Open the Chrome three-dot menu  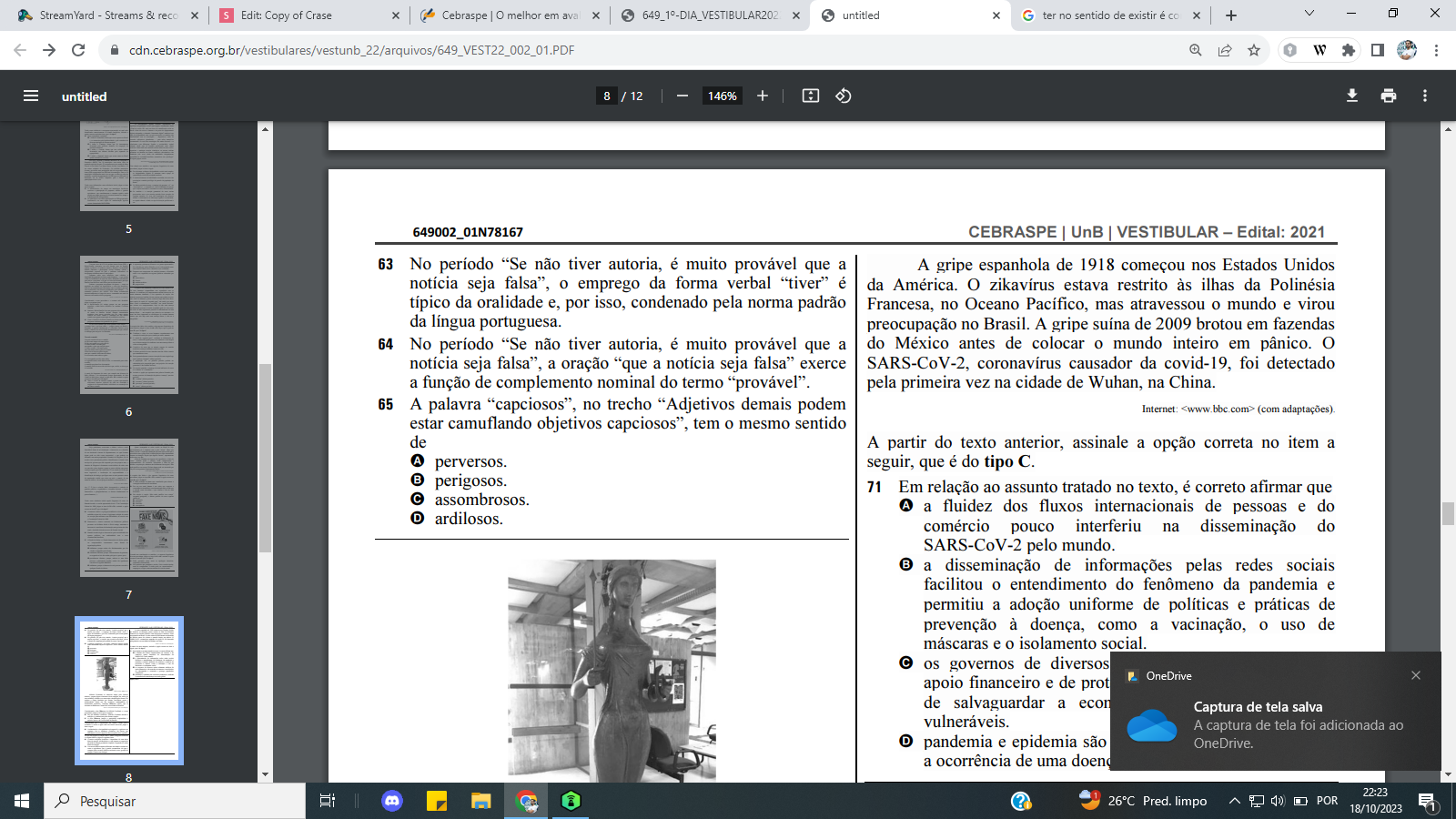click(1436, 50)
